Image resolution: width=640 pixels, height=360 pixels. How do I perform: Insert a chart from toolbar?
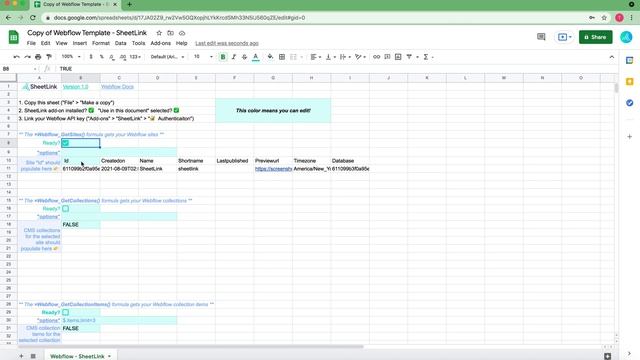click(398, 57)
